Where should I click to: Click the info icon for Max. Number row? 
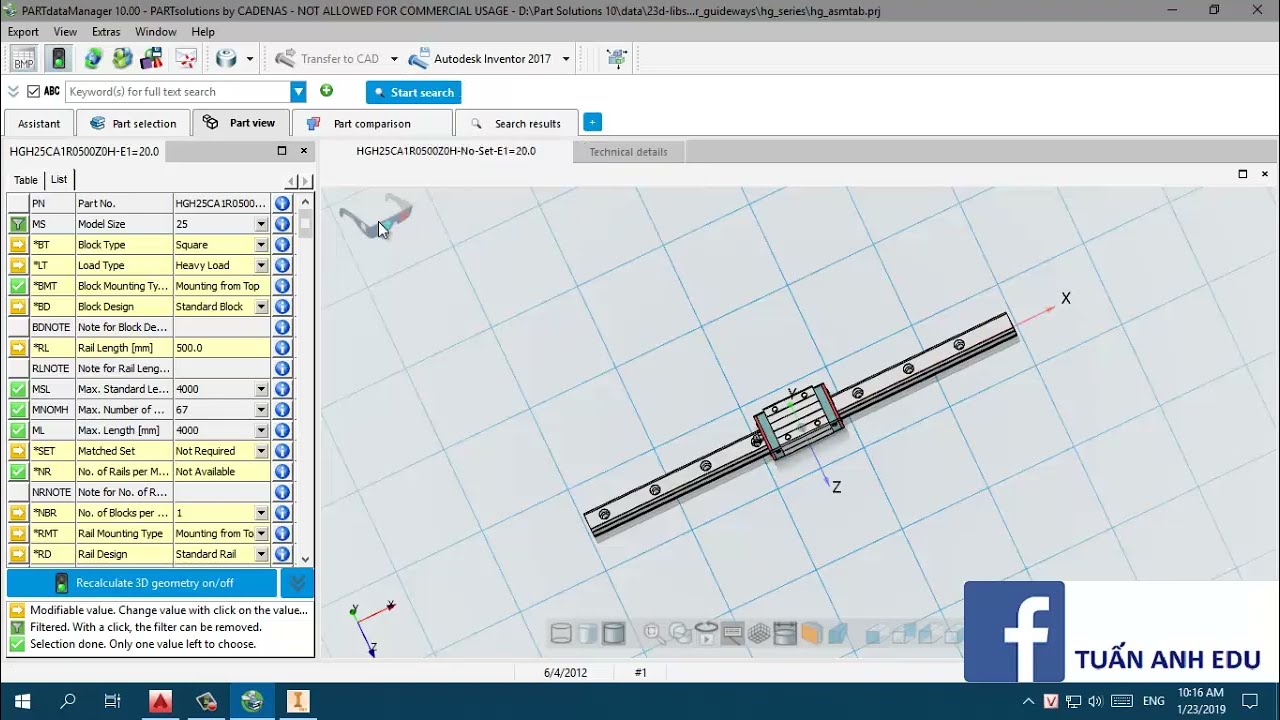pos(282,410)
